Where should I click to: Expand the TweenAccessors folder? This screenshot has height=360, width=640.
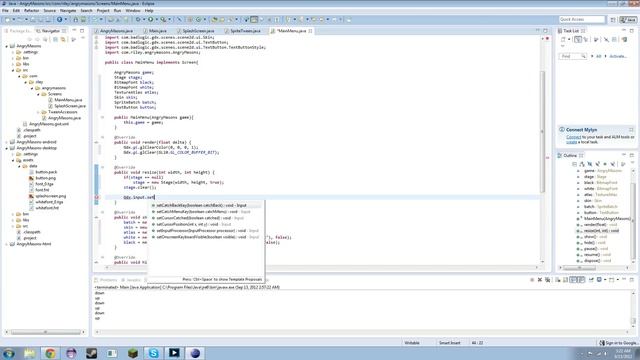pos(38,112)
